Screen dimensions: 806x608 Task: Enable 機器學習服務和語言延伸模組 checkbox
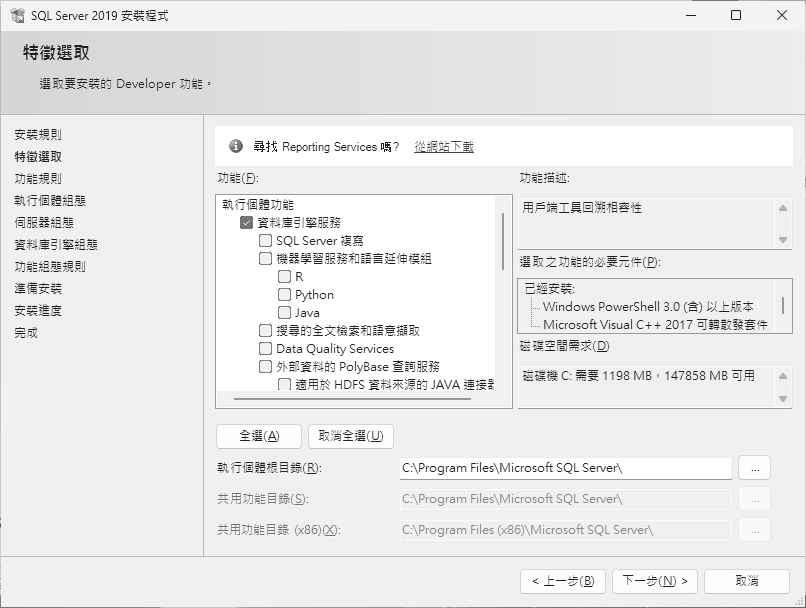(x=265, y=259)
